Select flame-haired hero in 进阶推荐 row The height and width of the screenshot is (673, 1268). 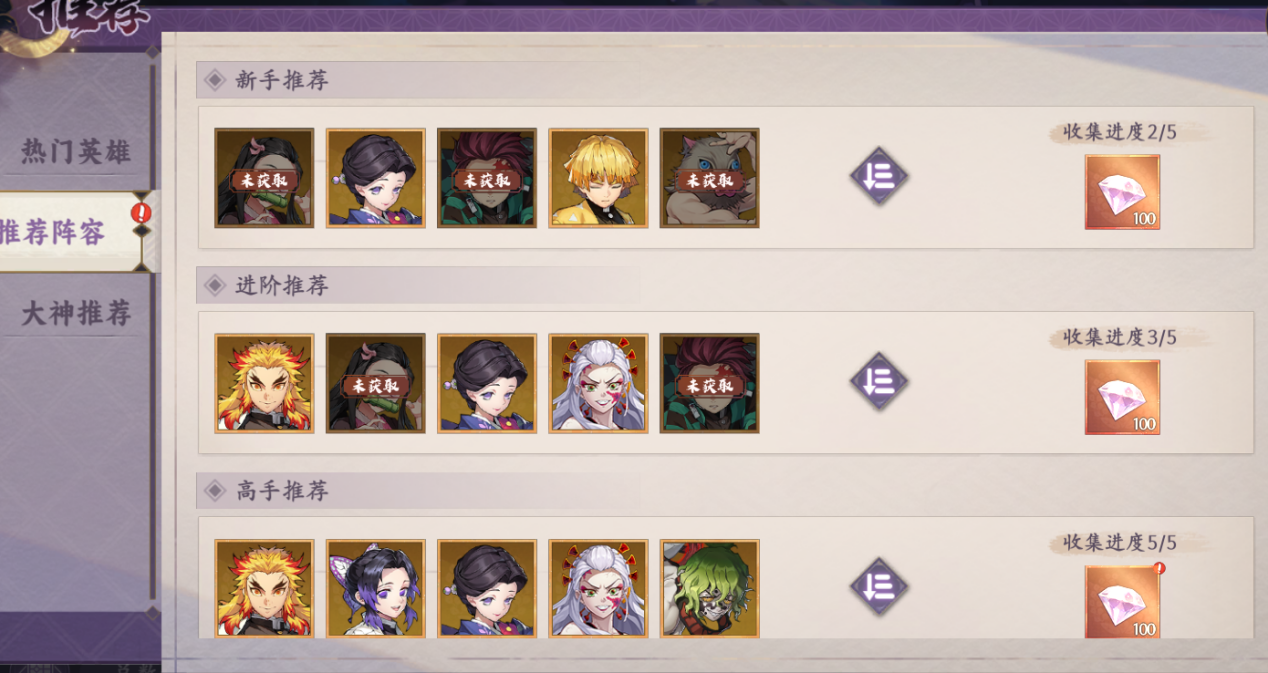tap(264, 383)
